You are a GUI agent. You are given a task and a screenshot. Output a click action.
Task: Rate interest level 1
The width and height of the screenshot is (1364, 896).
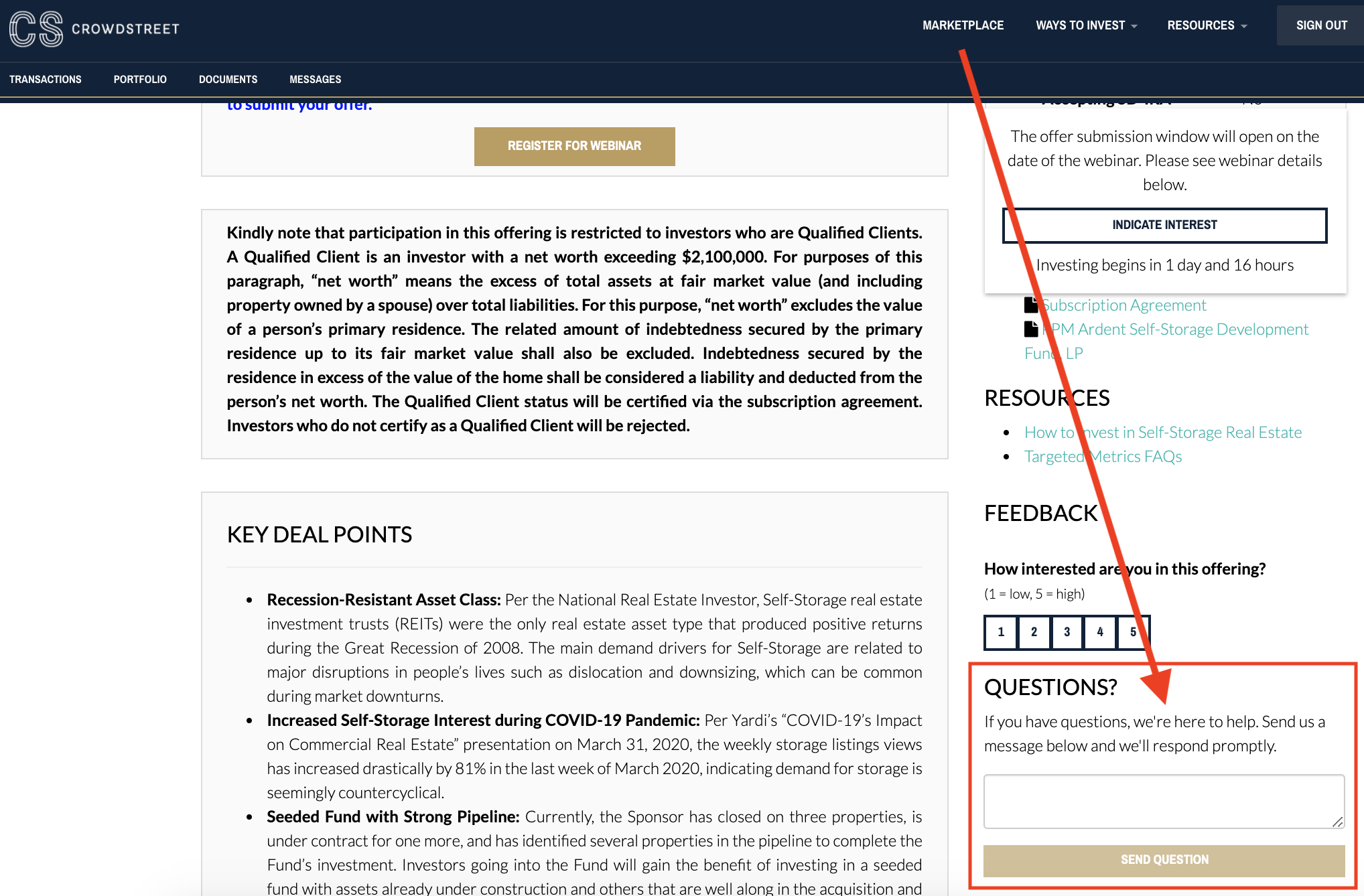tap(1001, 632)
